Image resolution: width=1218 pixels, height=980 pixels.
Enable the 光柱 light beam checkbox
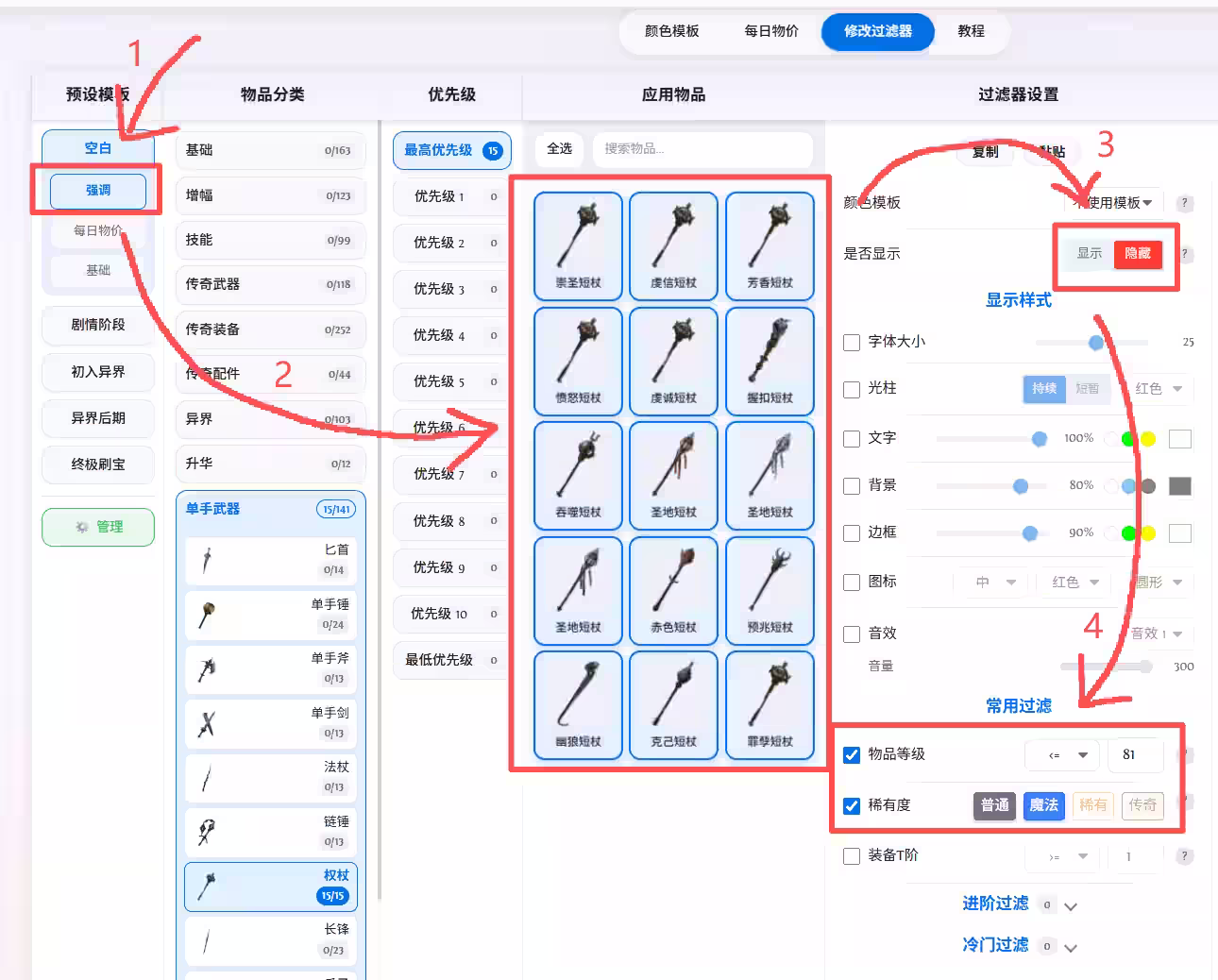tap(852, 389)
